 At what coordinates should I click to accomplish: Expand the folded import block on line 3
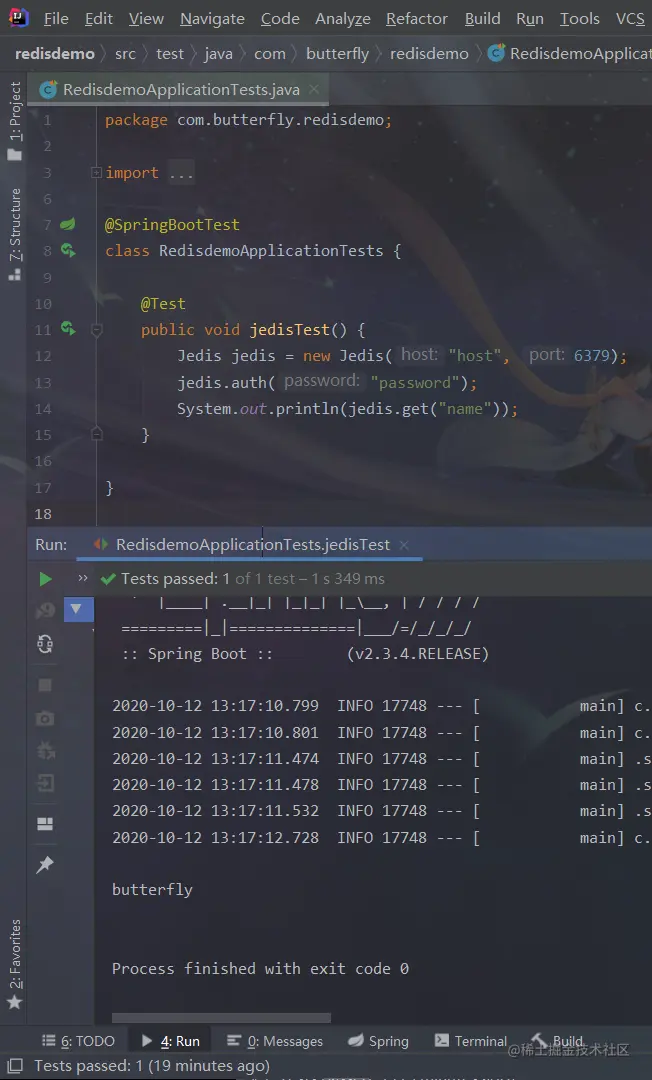point(96,172)
